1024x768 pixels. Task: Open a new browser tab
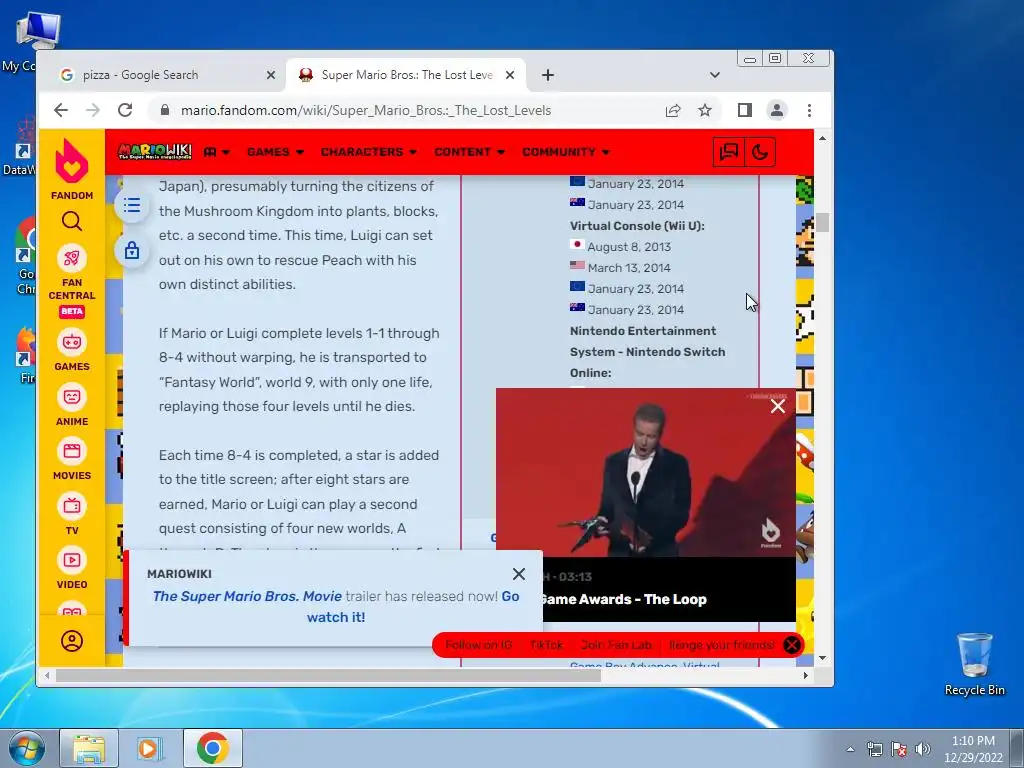(x=548, y=75)
